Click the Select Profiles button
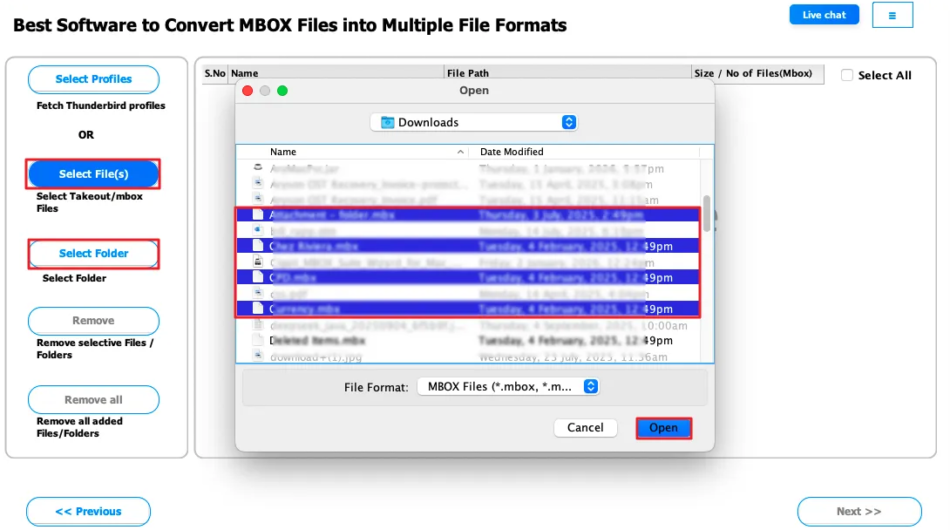 click(x=93, y=79)
